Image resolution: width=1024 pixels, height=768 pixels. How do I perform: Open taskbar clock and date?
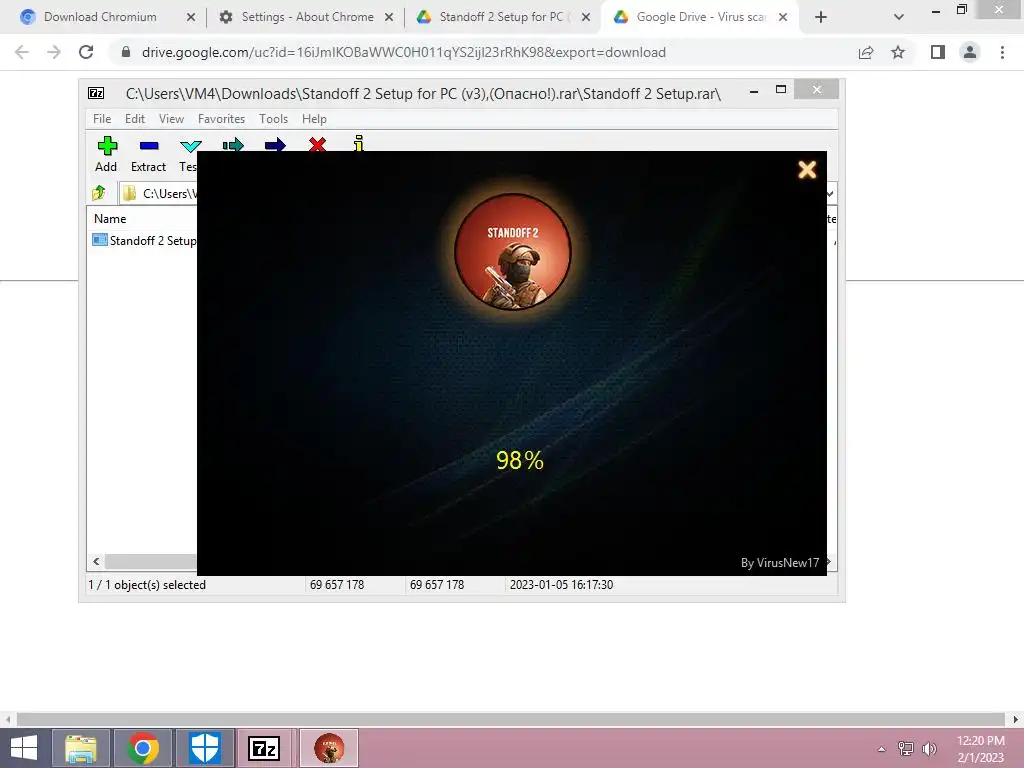tap(980, 748)
